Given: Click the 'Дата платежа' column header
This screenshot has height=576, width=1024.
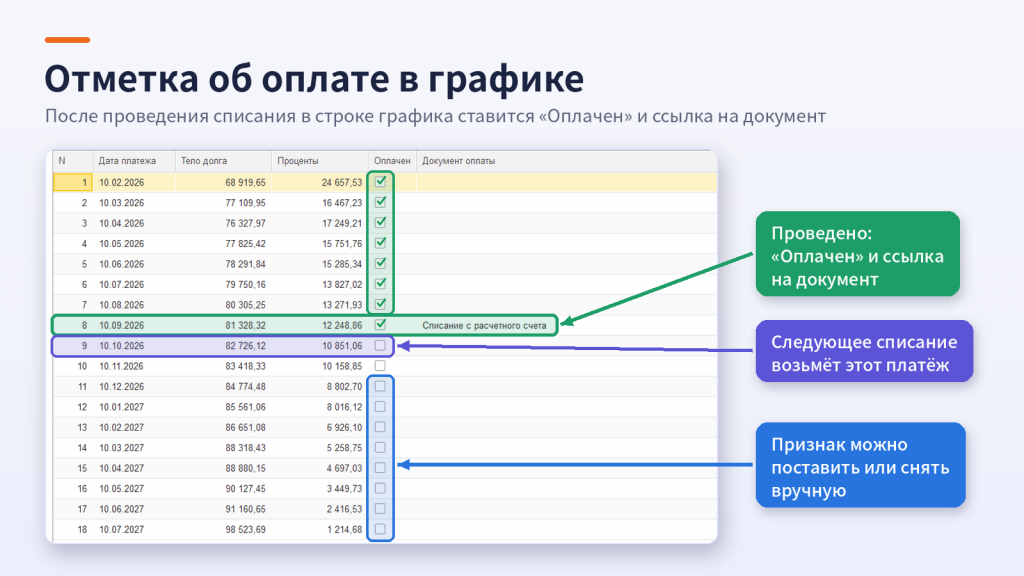Looking at the screenshot, I should (x=134, y=161).
